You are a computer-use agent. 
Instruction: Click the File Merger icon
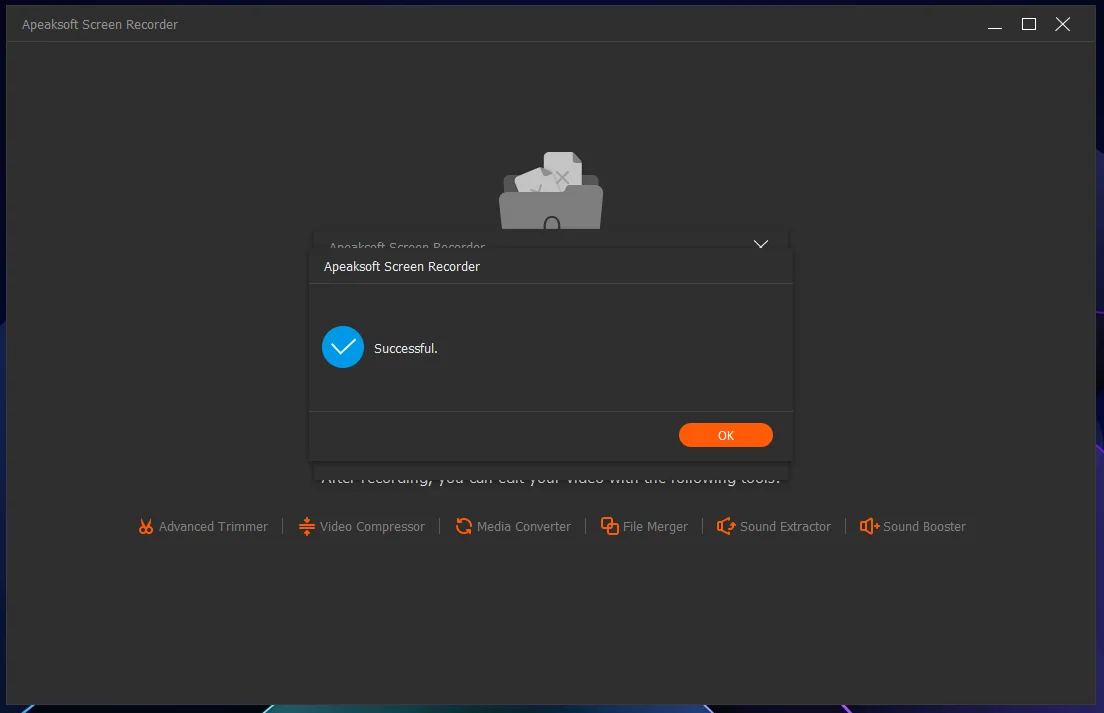click(610, 526)
